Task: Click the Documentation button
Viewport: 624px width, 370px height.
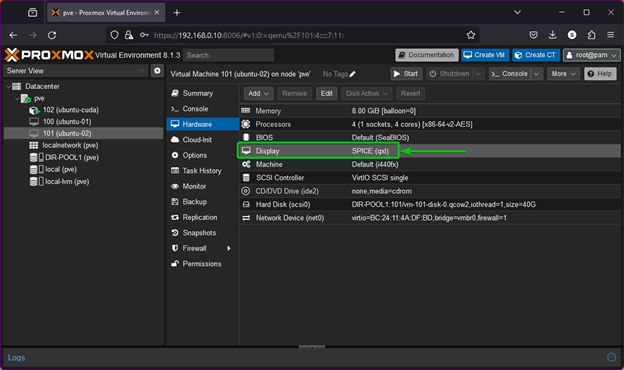Action: (427, 55)
